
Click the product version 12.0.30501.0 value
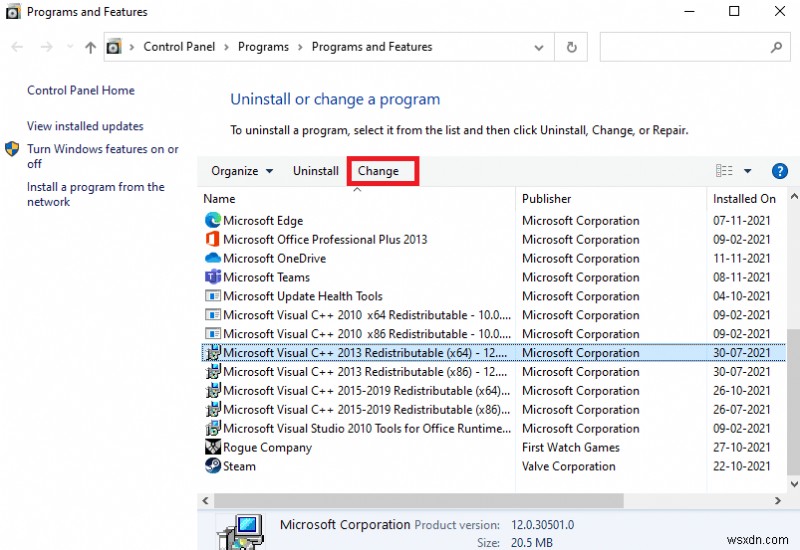tap(542, 524)
